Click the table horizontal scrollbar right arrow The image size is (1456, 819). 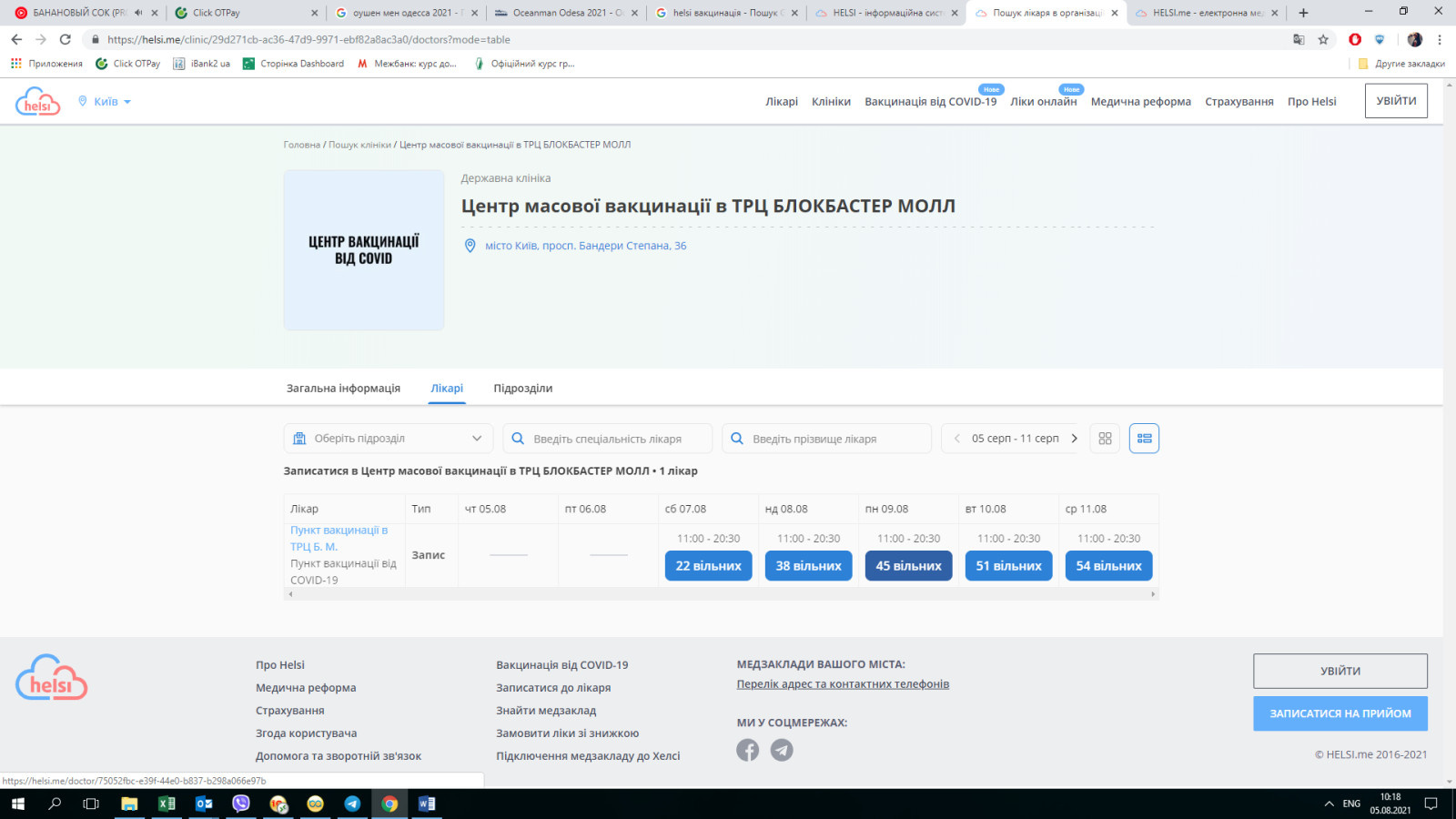[1153, 594]
